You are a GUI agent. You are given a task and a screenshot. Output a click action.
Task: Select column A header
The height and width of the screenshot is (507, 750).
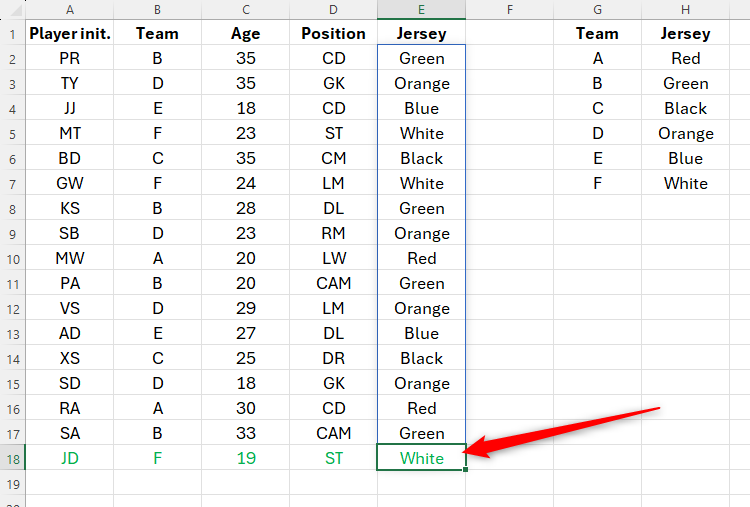click(x=69, y=9)
